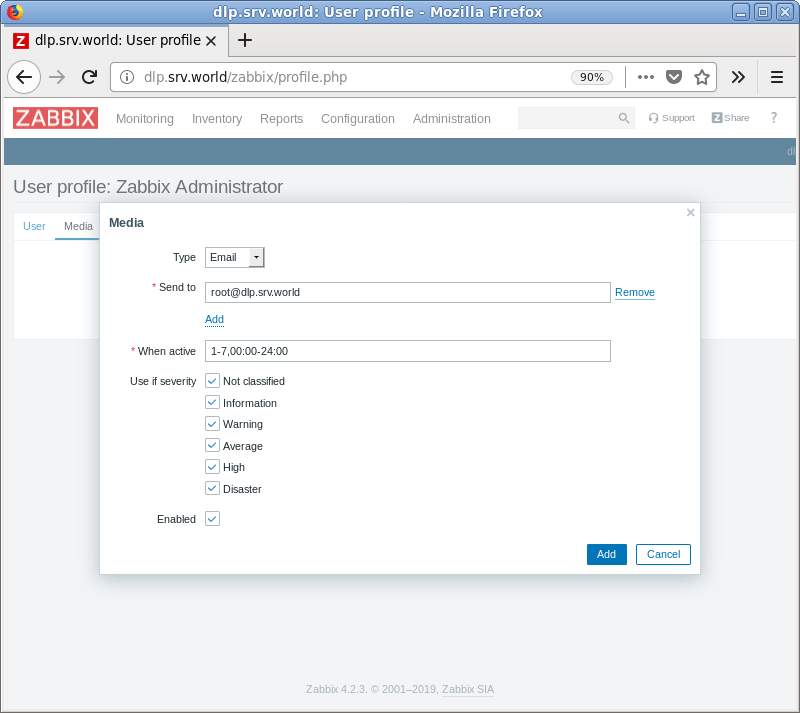This screenshot has width=800, height=713.
Task: Click the browser forward arrow
Action: pyautogui.click(x=57, y=77)
